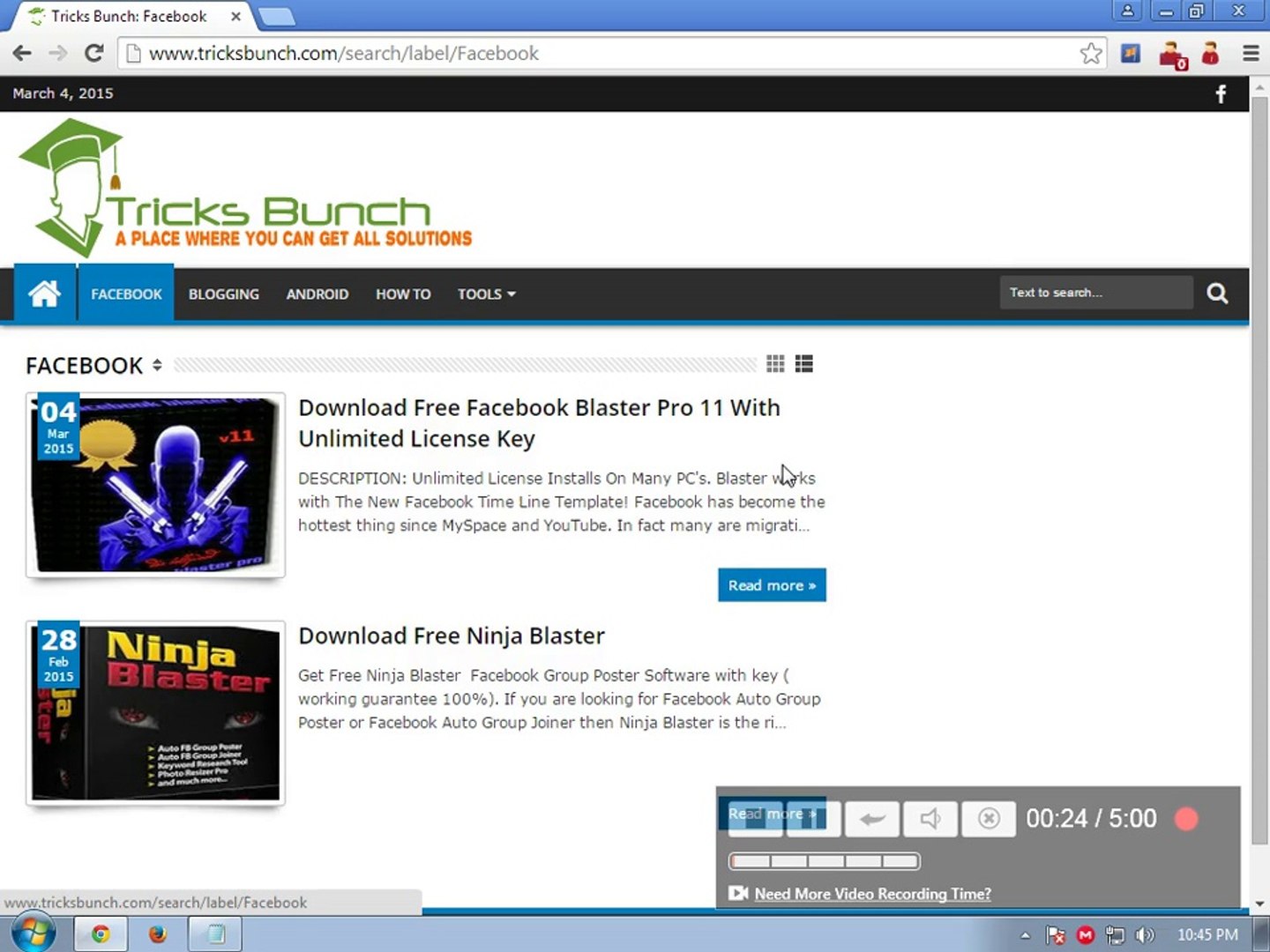Image resolution: width=1270 pixels, height=952 pixels.
Task: Click the 00:24 / 5:00 recording timer
Action: (x=1091, y=819)
